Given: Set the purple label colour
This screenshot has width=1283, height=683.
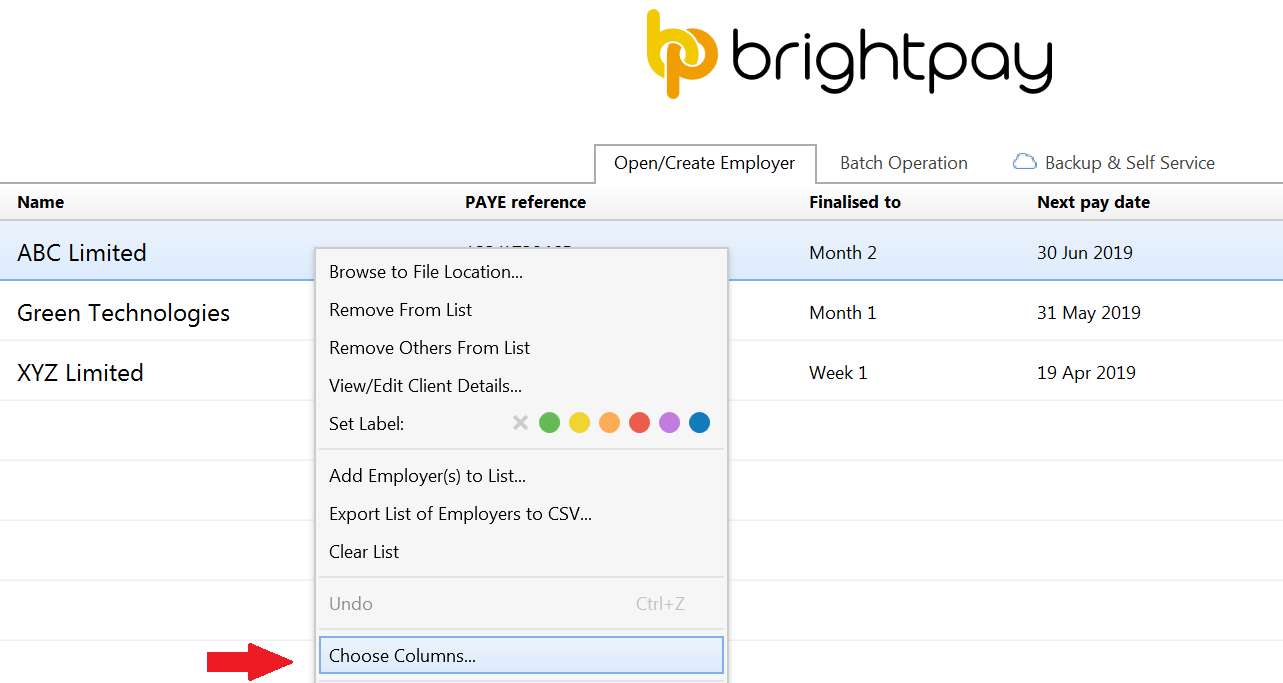Looking at the screenshot, I should (x=669, y=423).
